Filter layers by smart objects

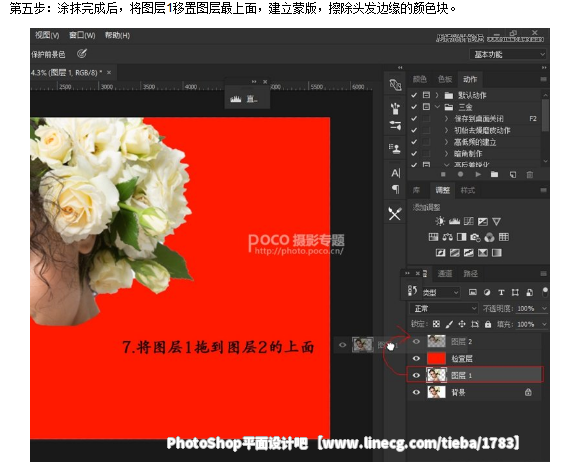click(530, 292)
